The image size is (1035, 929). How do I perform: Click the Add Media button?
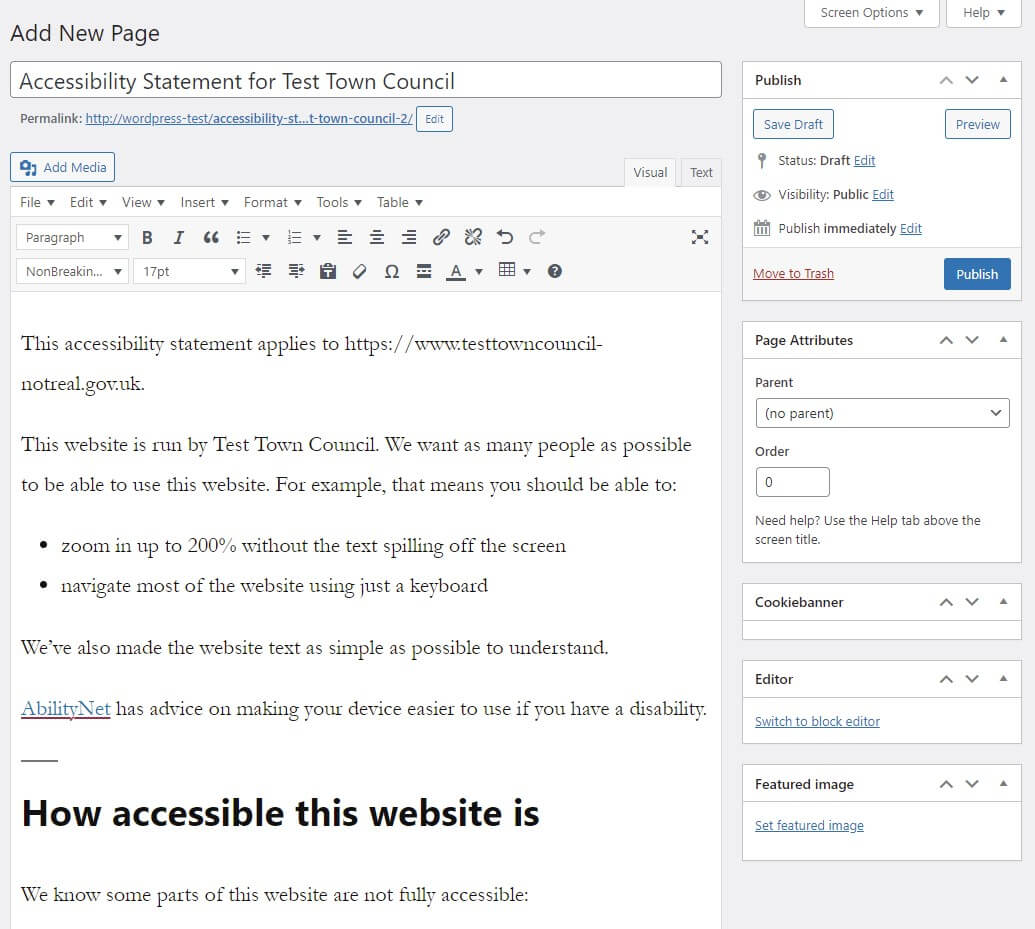[63, 167]
